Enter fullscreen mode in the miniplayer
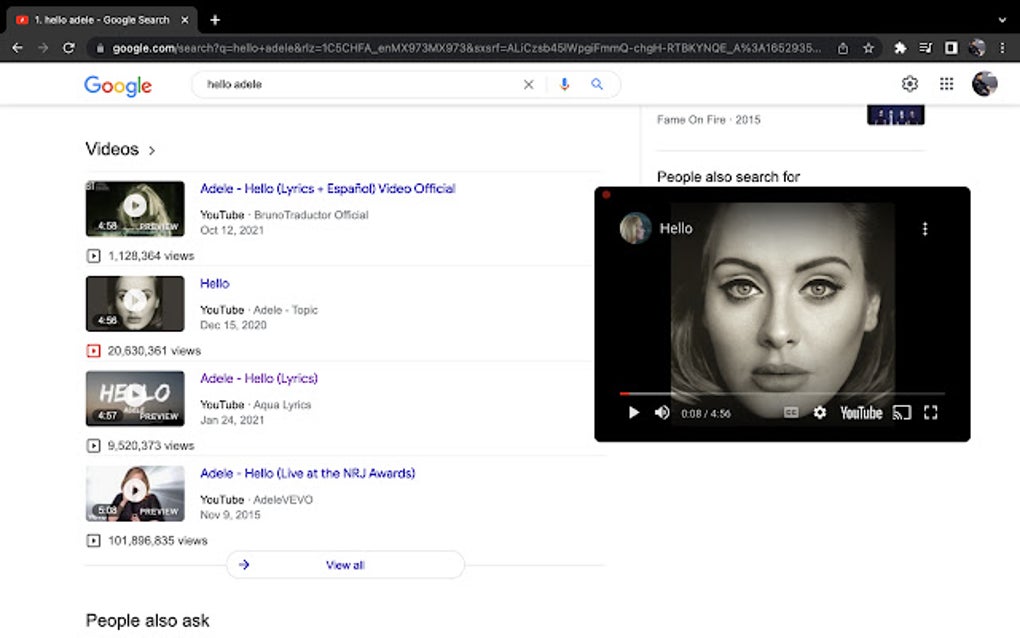1020x638 pixels. (932, 412)
